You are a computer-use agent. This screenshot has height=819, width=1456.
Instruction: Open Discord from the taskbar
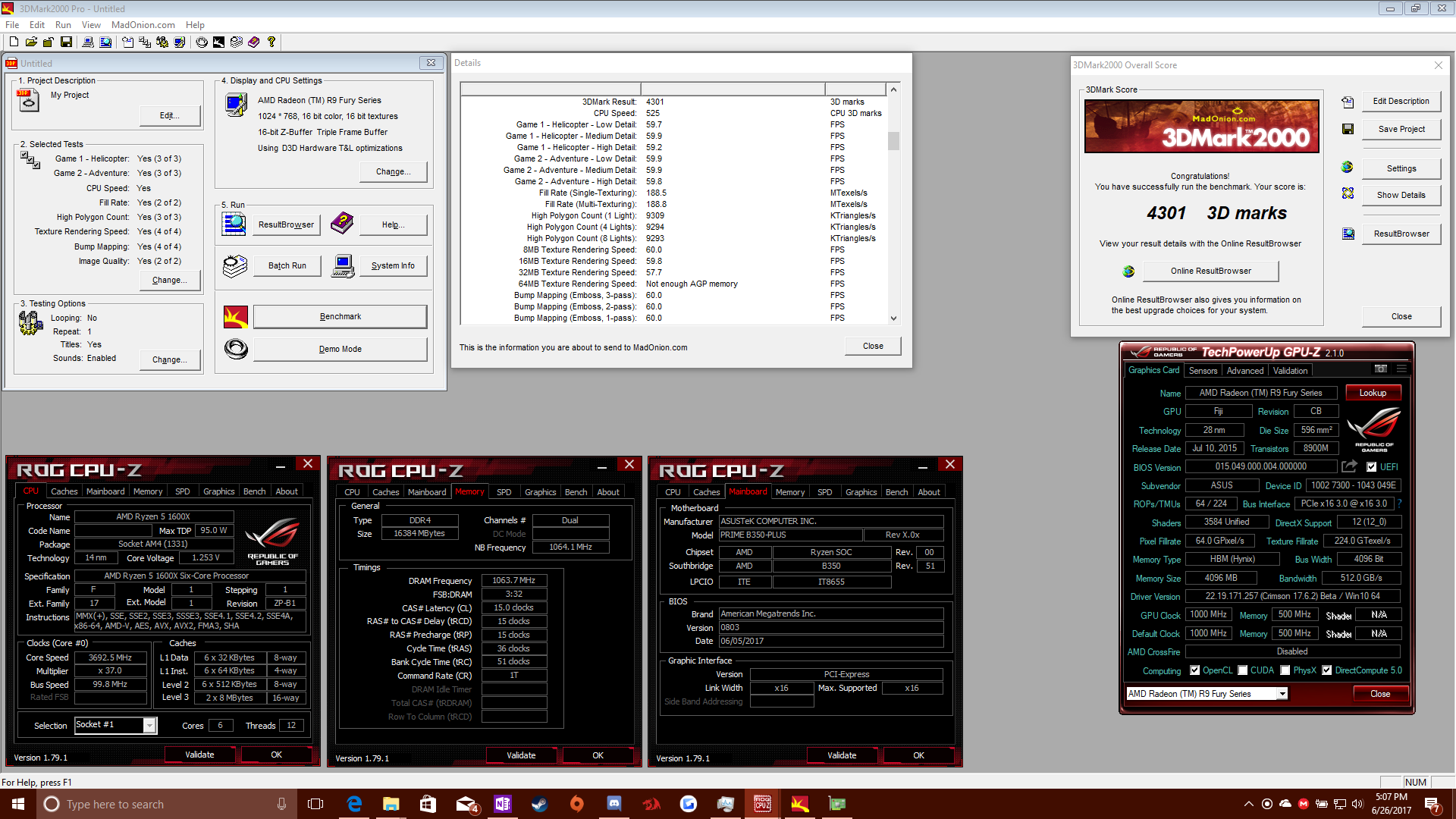coord(614,804)
